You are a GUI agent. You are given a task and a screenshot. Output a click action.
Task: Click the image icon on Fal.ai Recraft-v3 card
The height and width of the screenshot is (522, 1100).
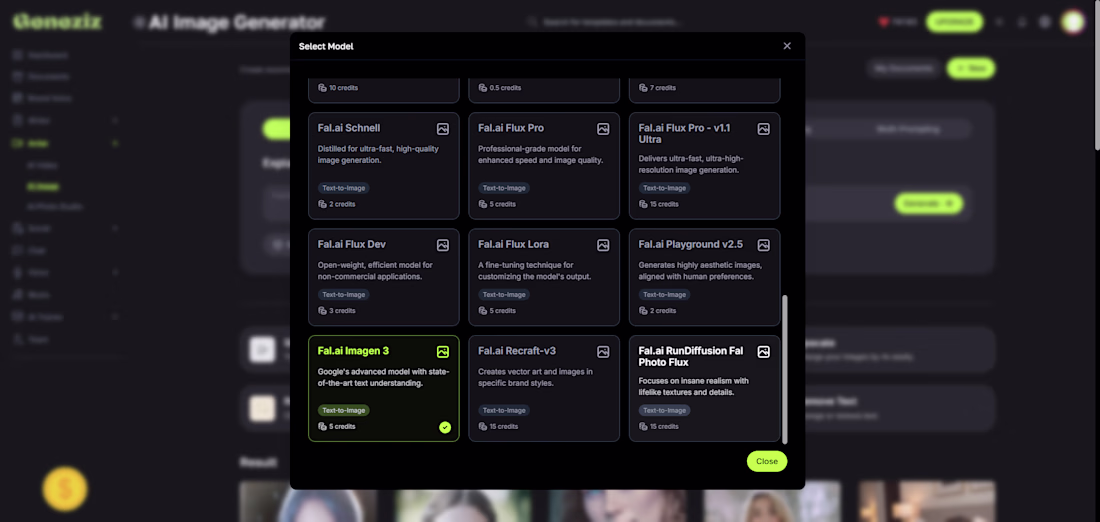603,352
